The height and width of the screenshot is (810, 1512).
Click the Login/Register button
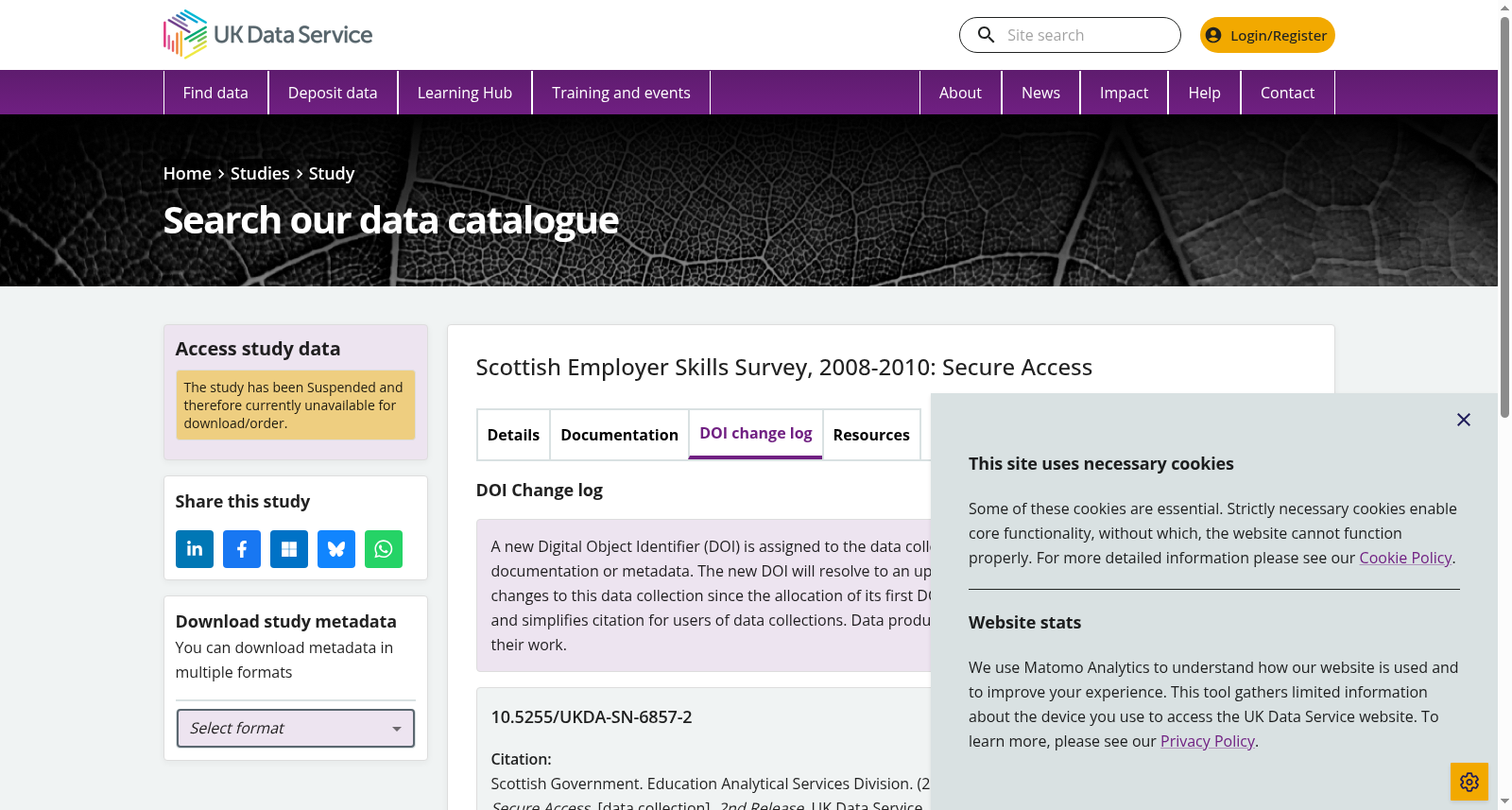pyautogui.click(x=1267, y=35)
